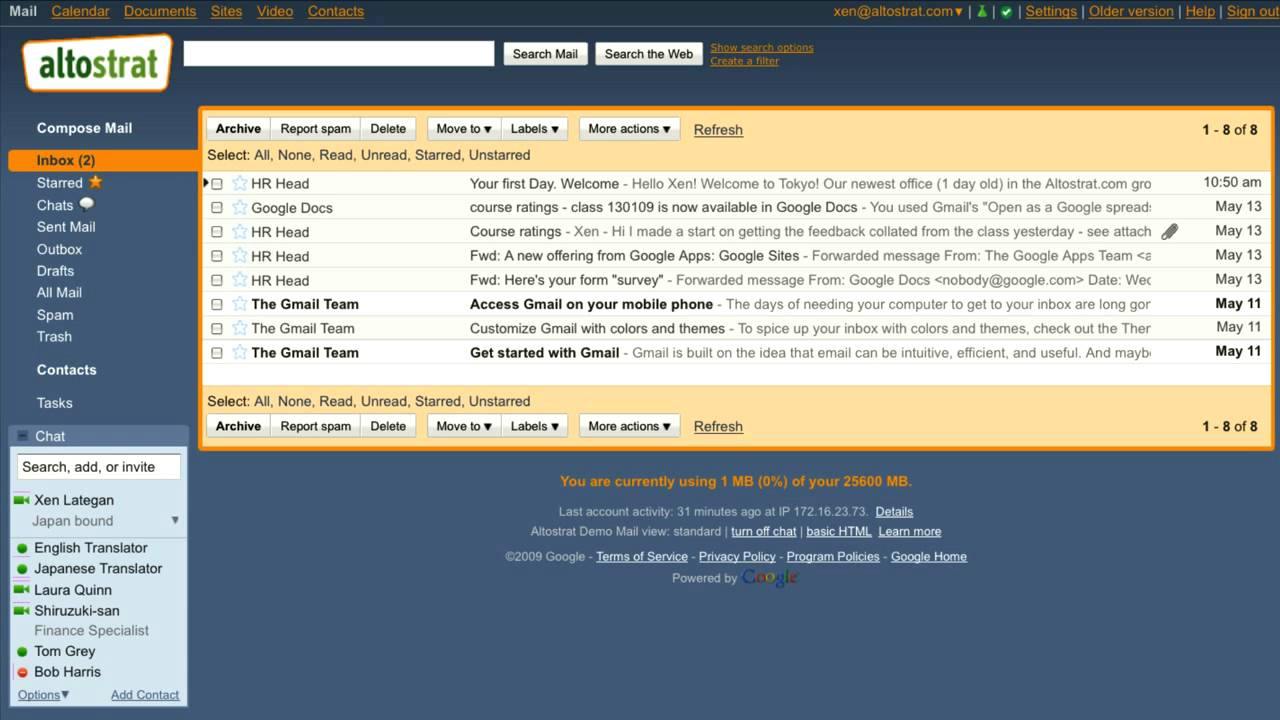The width and height of the screenshot is (1280, 720).
Task: Click Bob Harris's red busy status icon
Action: pos(22,673)
